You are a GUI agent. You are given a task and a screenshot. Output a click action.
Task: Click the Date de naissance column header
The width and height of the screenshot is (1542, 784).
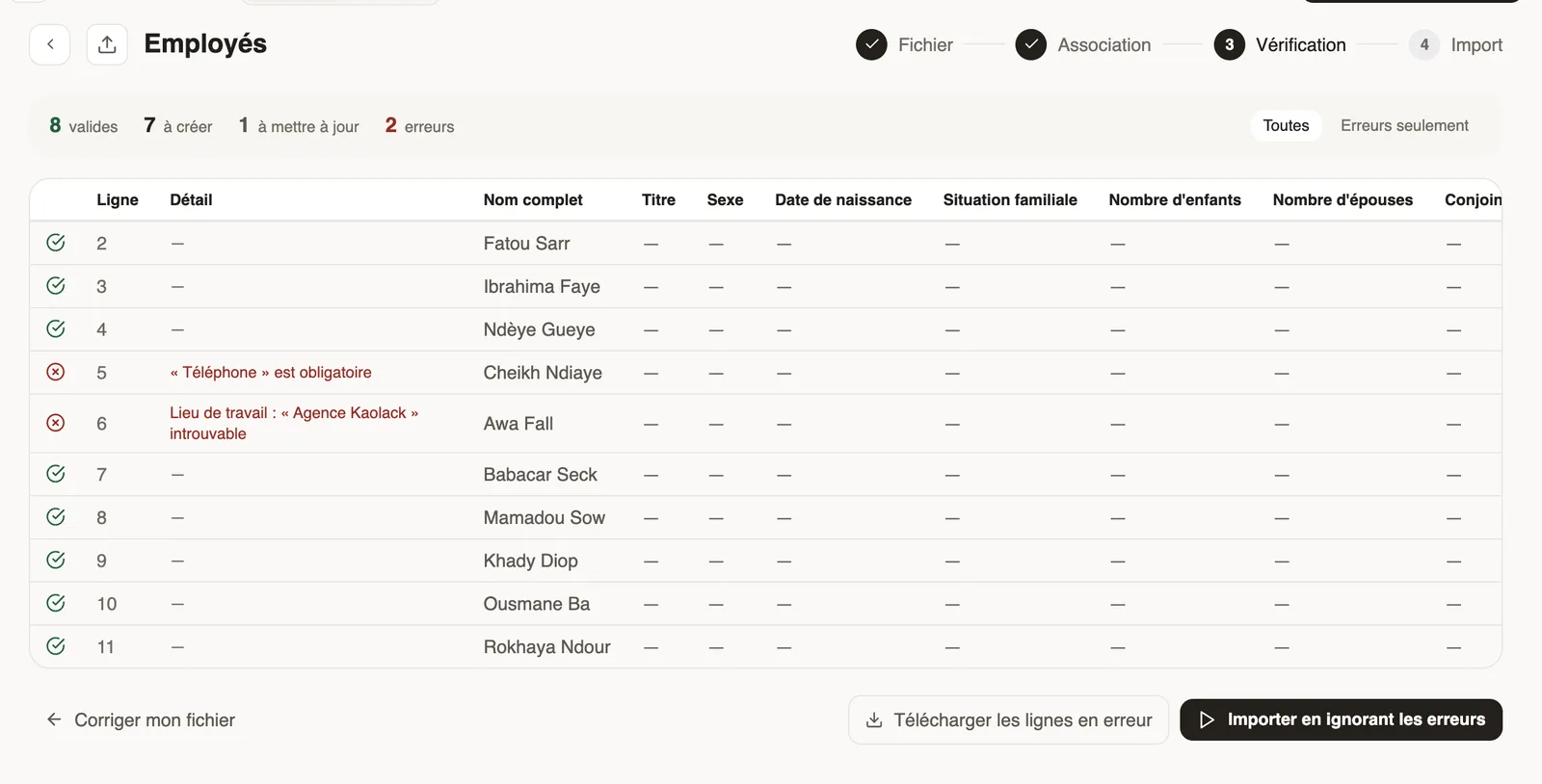tap(843, 200)
